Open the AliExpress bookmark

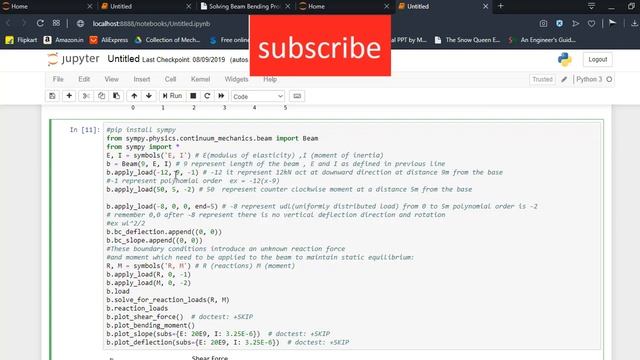click(109, 40)
